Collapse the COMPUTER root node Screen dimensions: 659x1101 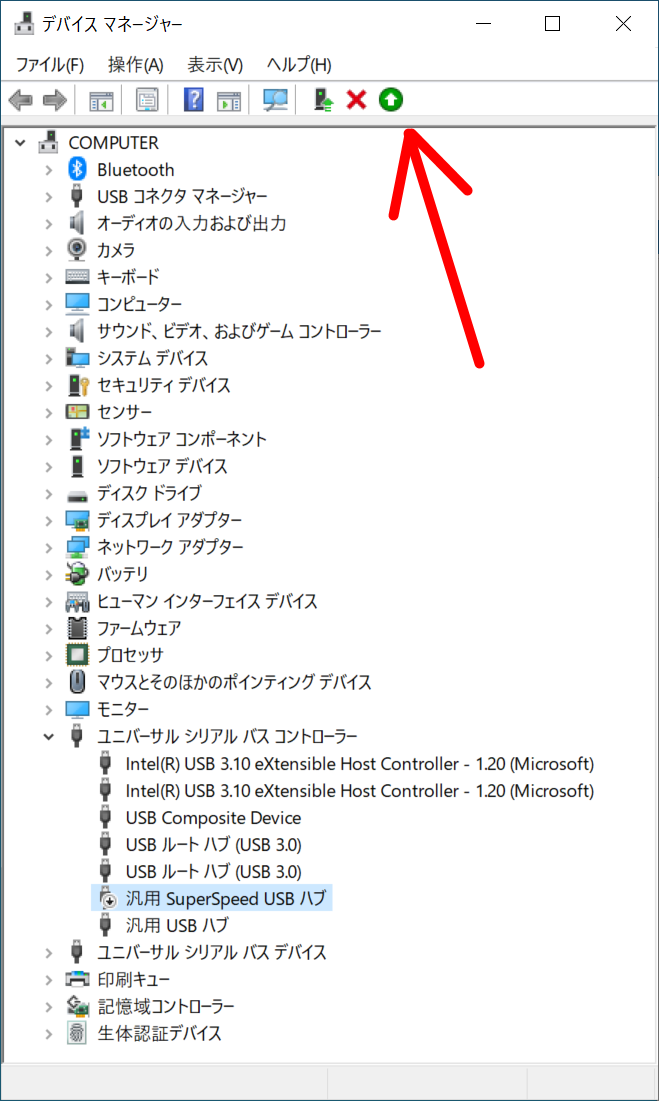point(20,143)
